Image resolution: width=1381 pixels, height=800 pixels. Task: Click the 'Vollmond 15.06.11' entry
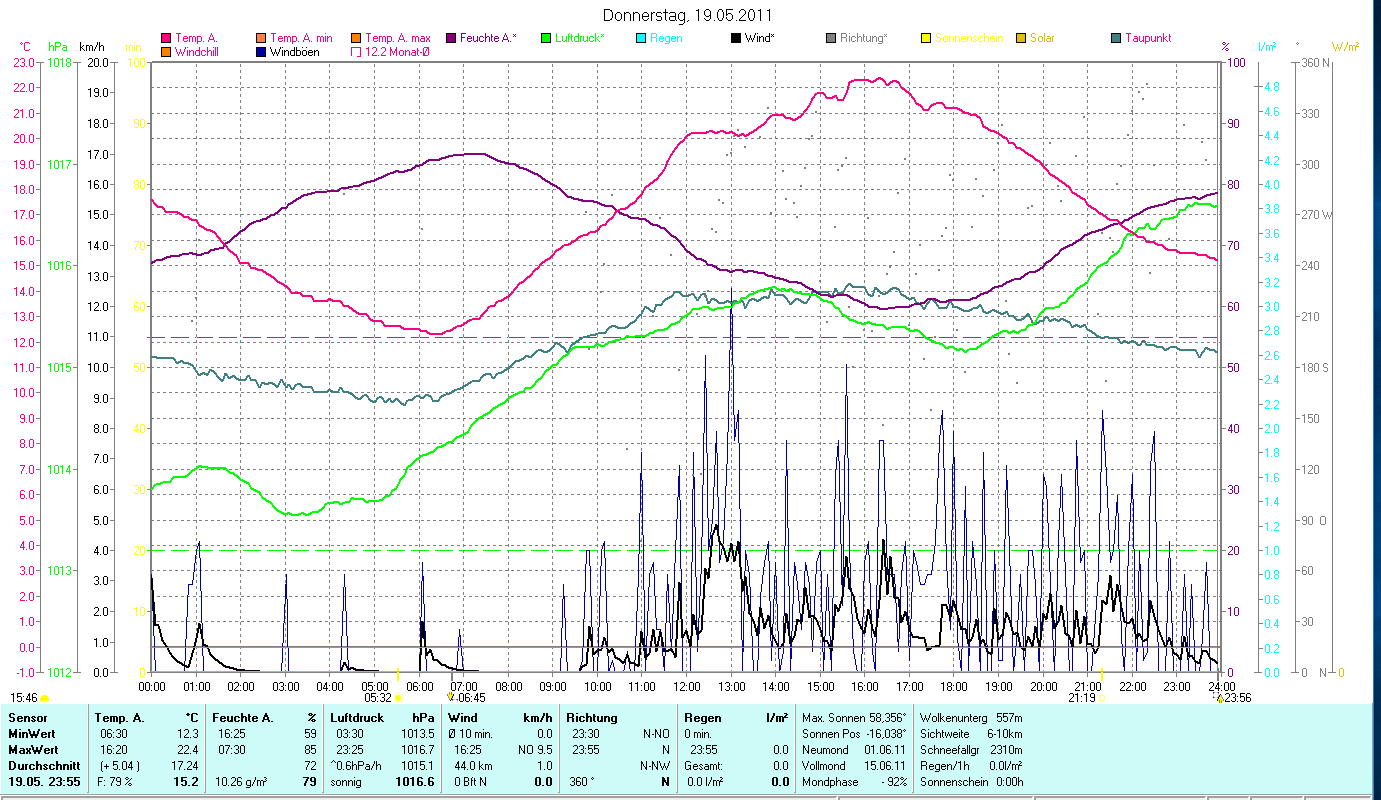(855, 765)
